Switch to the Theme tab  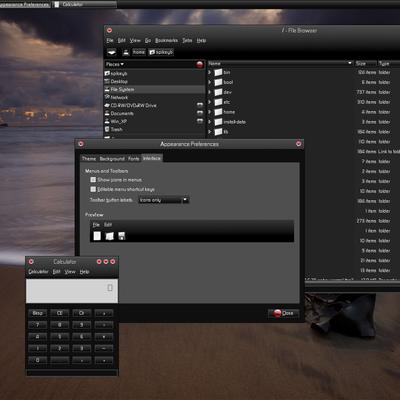89,159
